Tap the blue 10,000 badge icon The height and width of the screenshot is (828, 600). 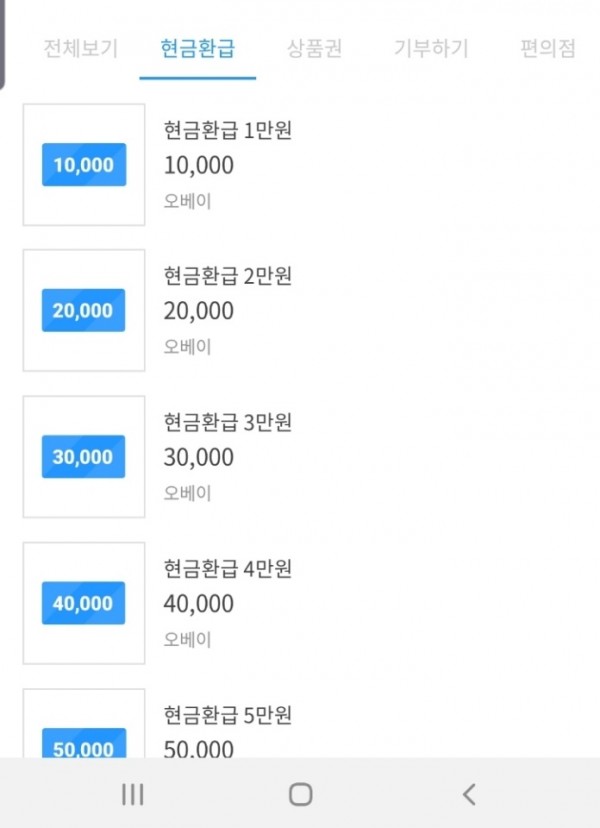coord(84,165)
